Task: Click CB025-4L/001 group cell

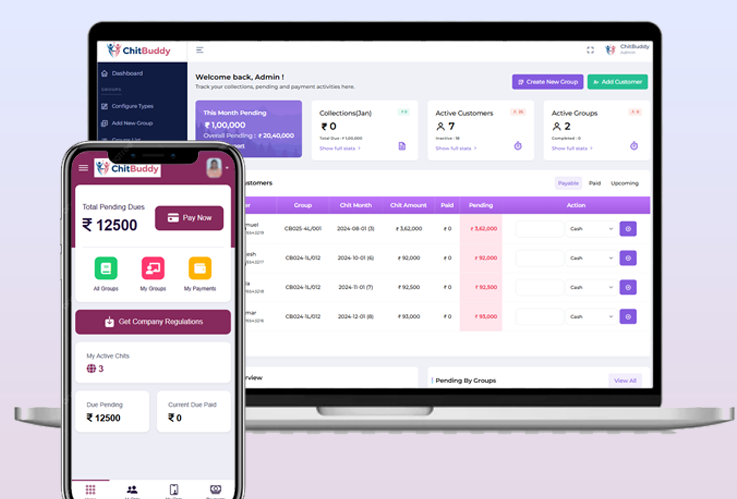Action: [x=303, y=229]
